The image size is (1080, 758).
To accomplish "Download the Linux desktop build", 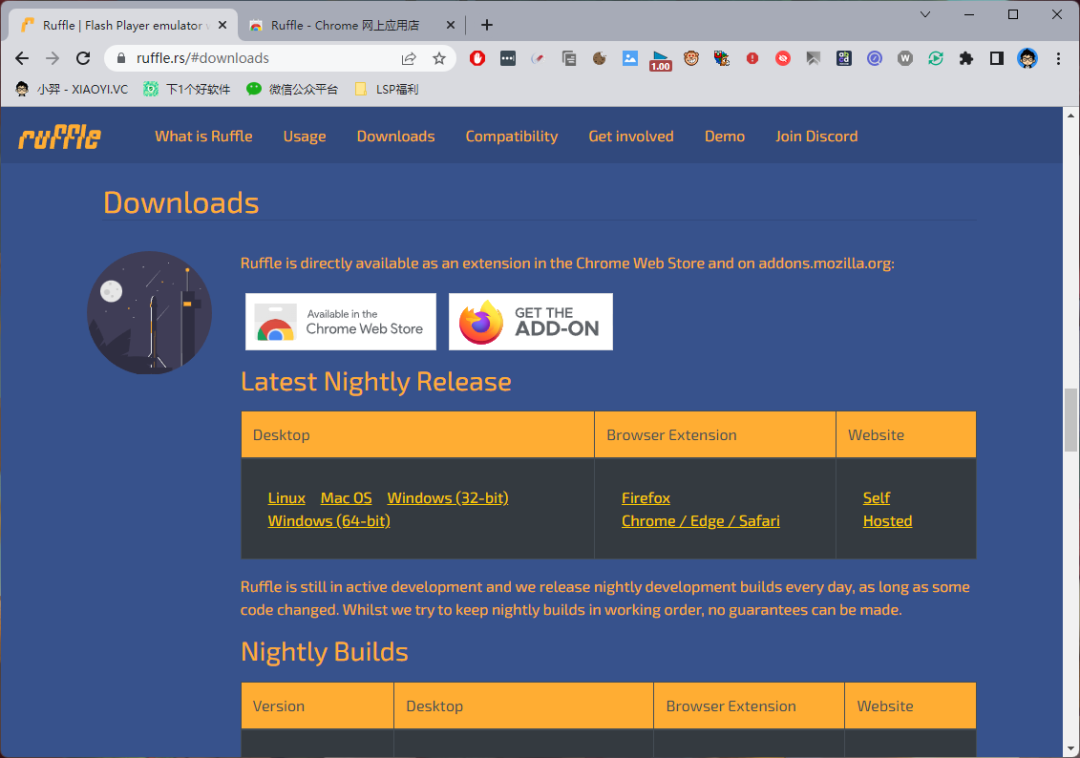I will [x=287, y=498].
